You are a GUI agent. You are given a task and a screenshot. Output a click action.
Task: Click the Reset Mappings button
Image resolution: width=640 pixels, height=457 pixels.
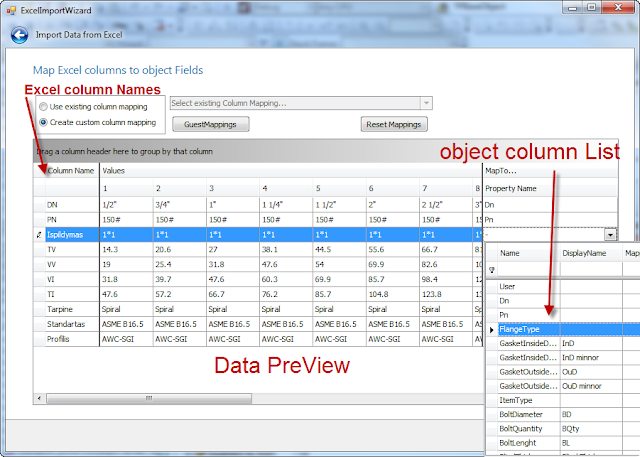click(394, 124)
